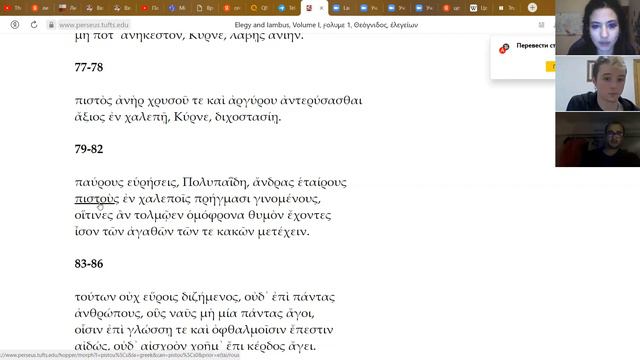Click the "Перевести" popup text

[536, 46]
